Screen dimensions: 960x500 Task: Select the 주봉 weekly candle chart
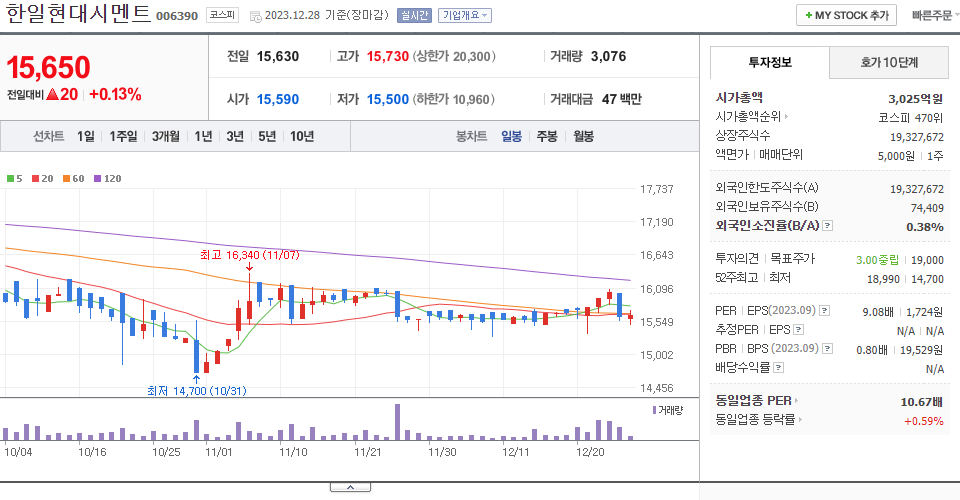(x=547, y=136)
